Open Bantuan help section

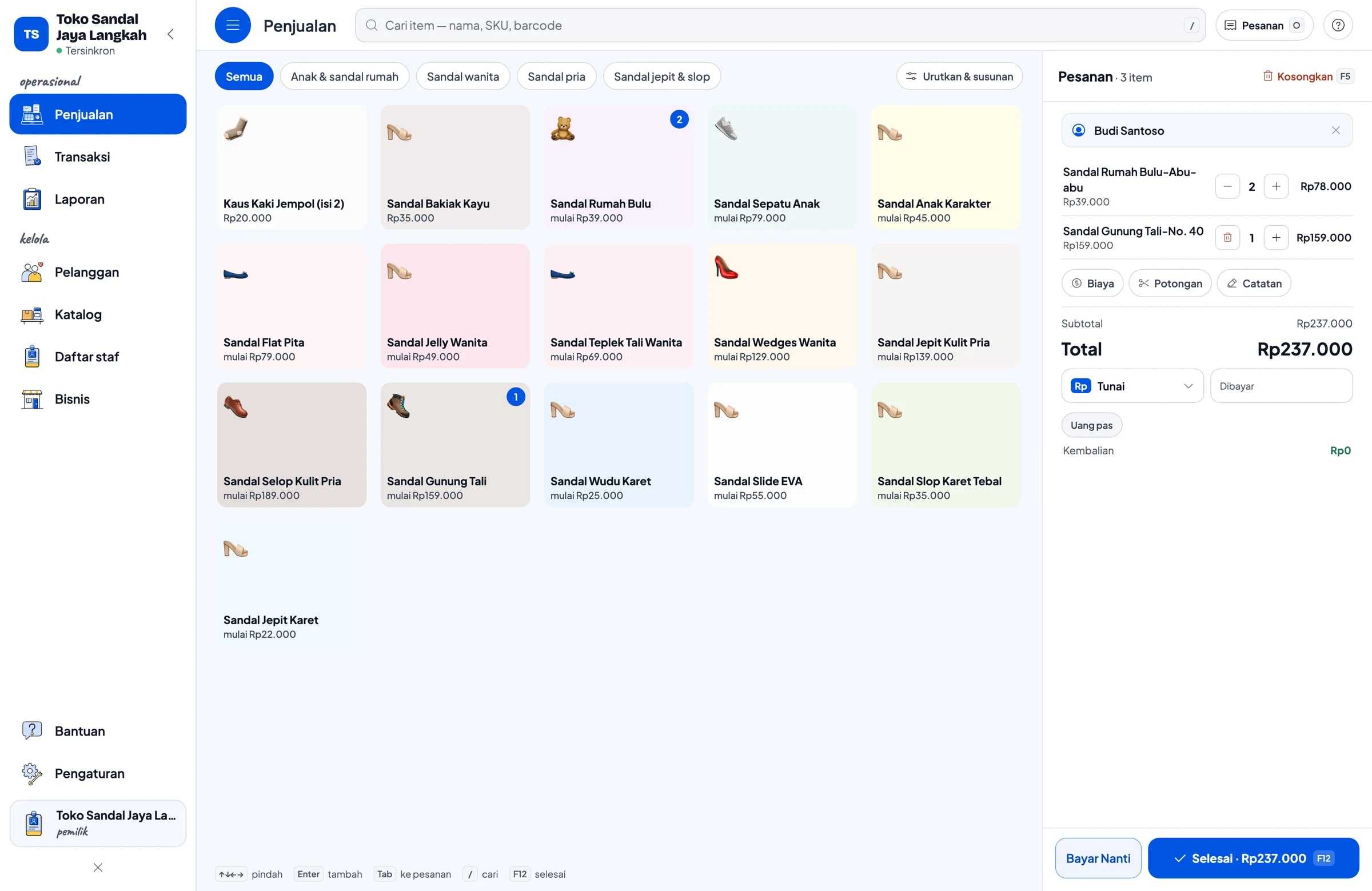click(x=98, y=731)
